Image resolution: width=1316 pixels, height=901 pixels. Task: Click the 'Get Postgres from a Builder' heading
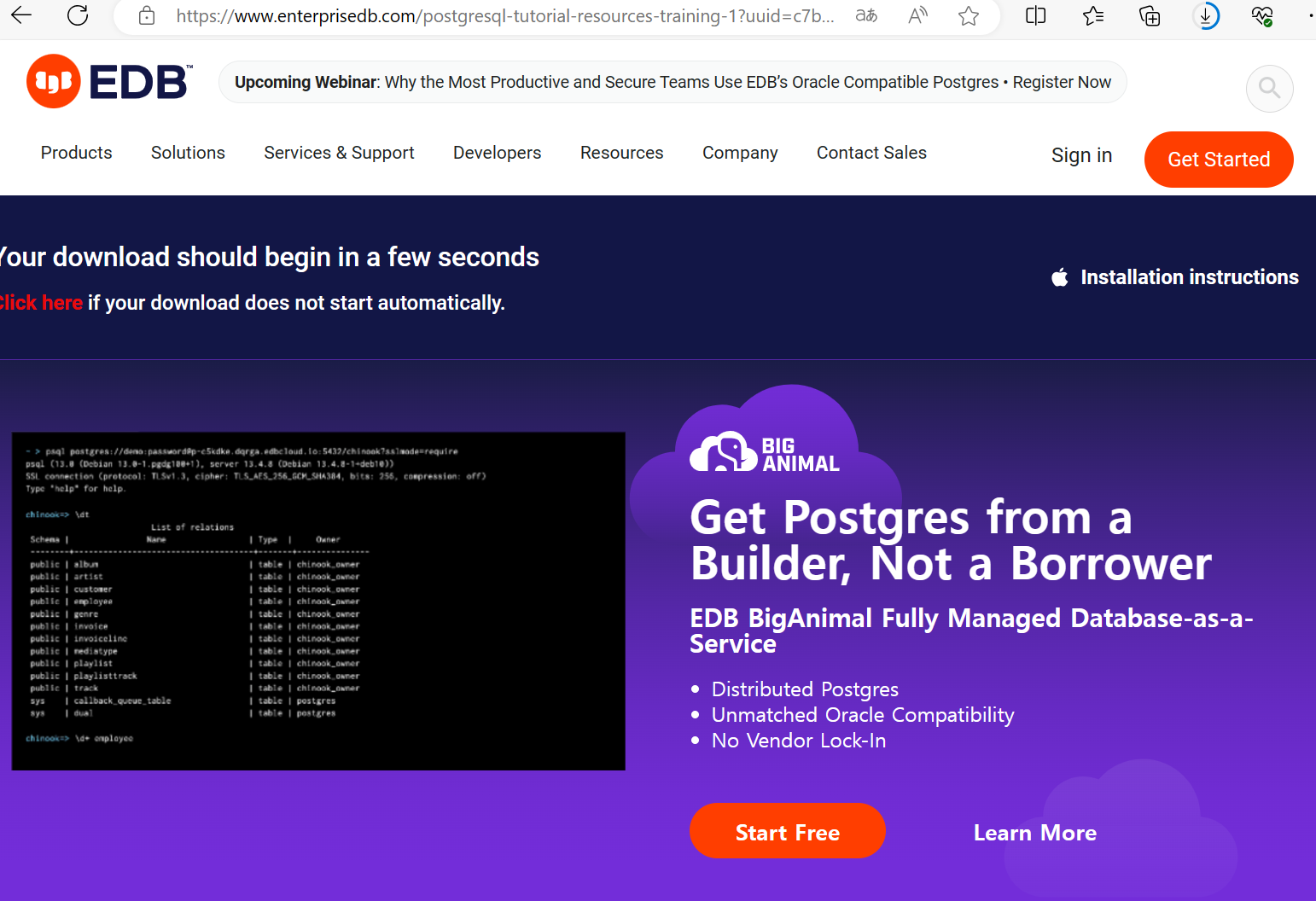point(951,540)
